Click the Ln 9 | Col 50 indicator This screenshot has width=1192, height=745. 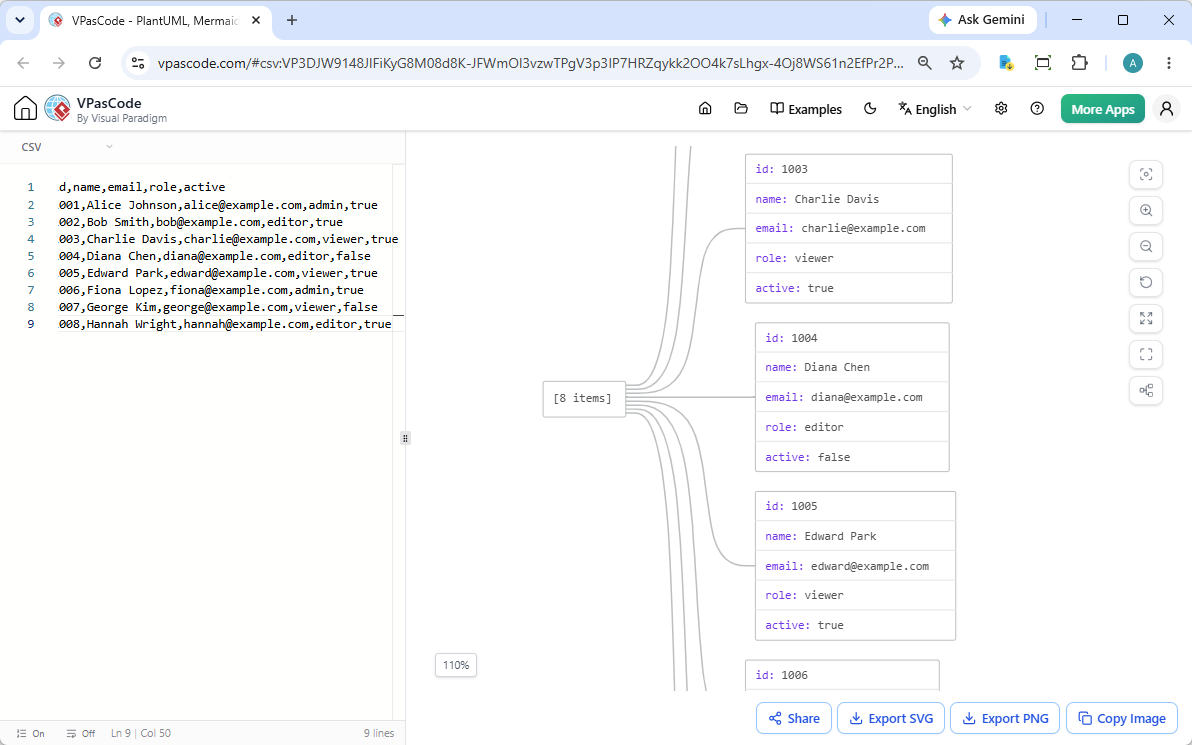click(141, 734)
